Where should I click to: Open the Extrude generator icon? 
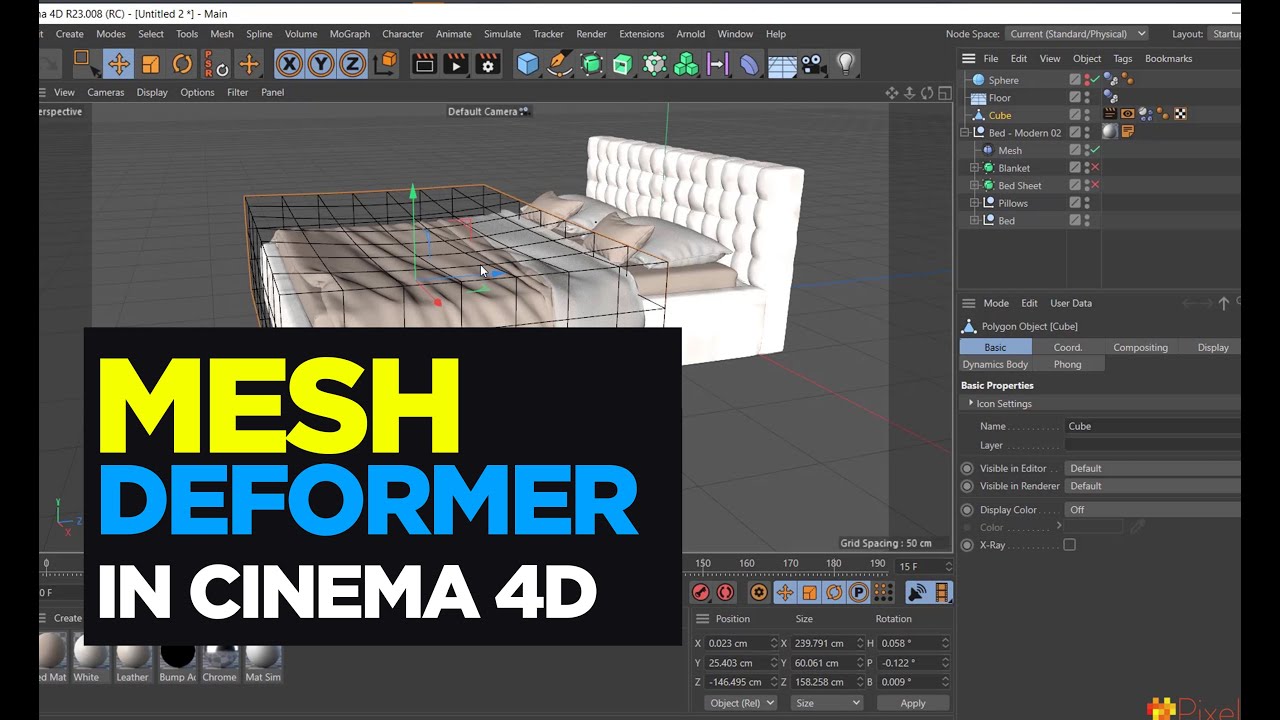pos(622,64)
